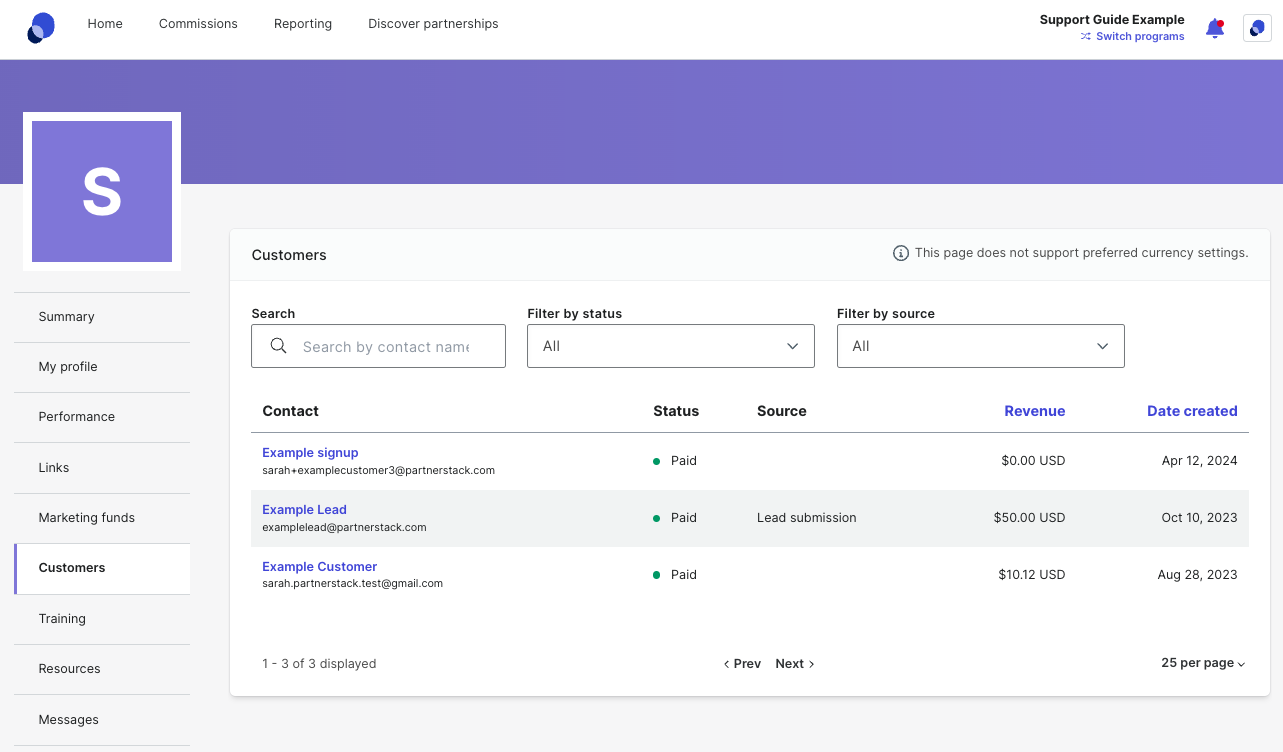1283x752 pixels.
Task: Go to Home in top navigation
Action: click(105, 24)
